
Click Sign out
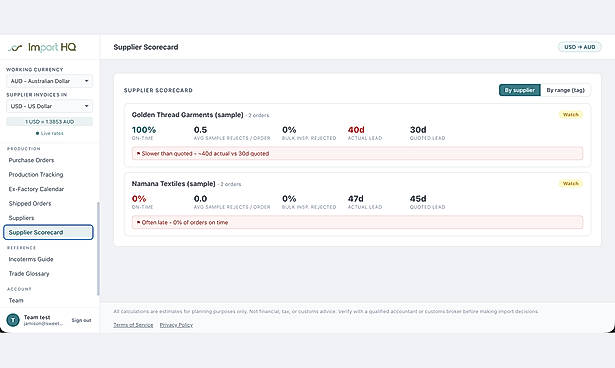click(81, 321)
